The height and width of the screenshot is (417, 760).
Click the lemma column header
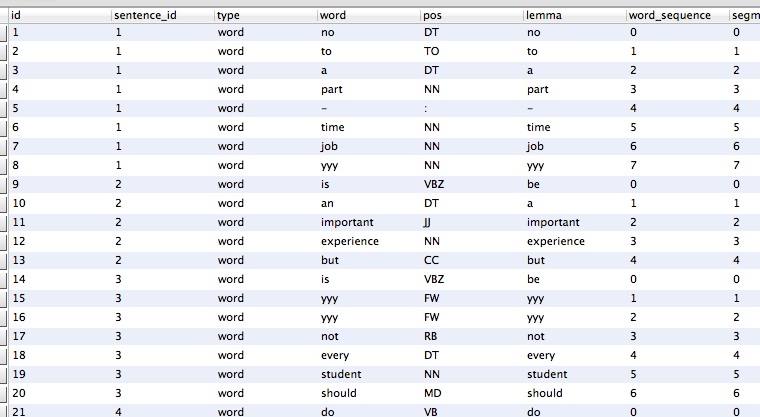(575, 15)
